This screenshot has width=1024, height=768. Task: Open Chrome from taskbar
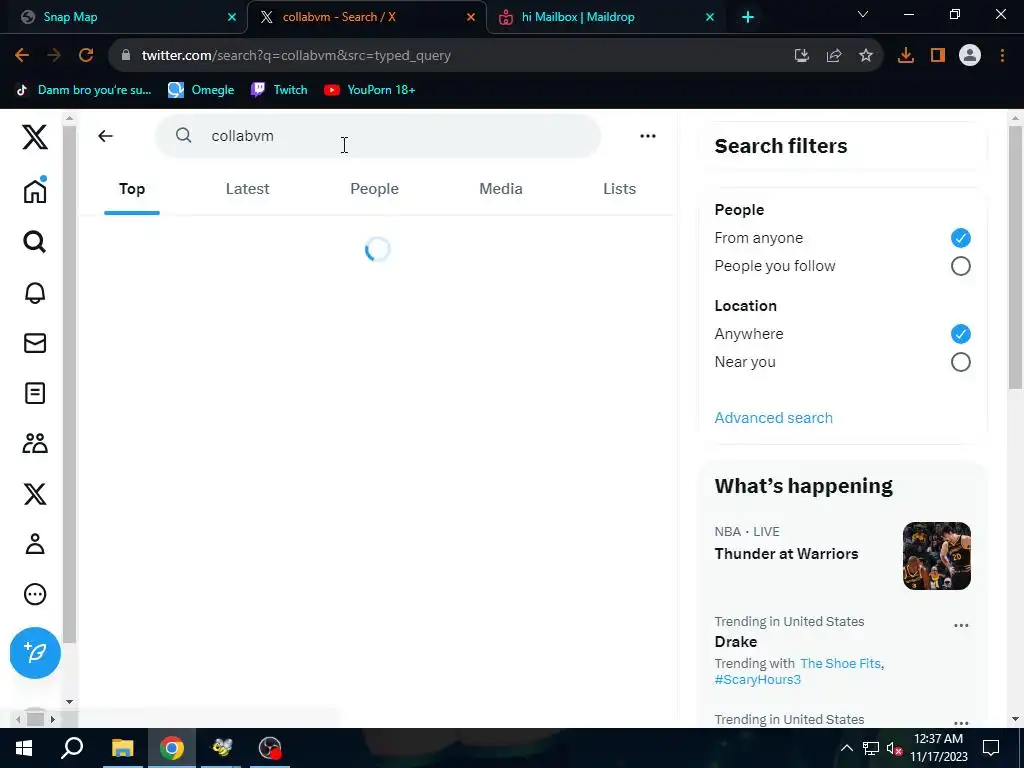pos(172,748)
